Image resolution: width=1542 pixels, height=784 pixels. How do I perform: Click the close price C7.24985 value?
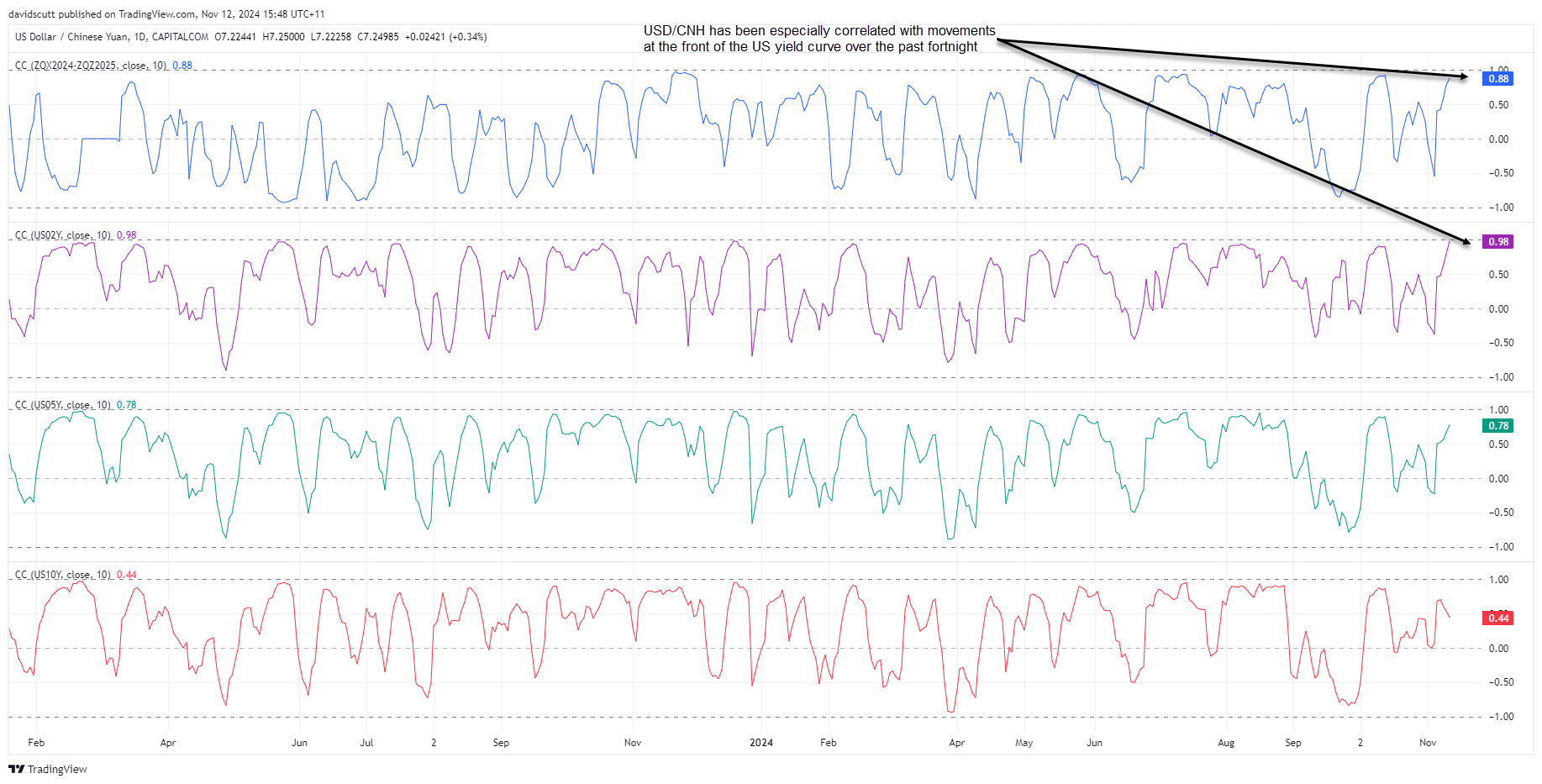(x=378, y=37)
